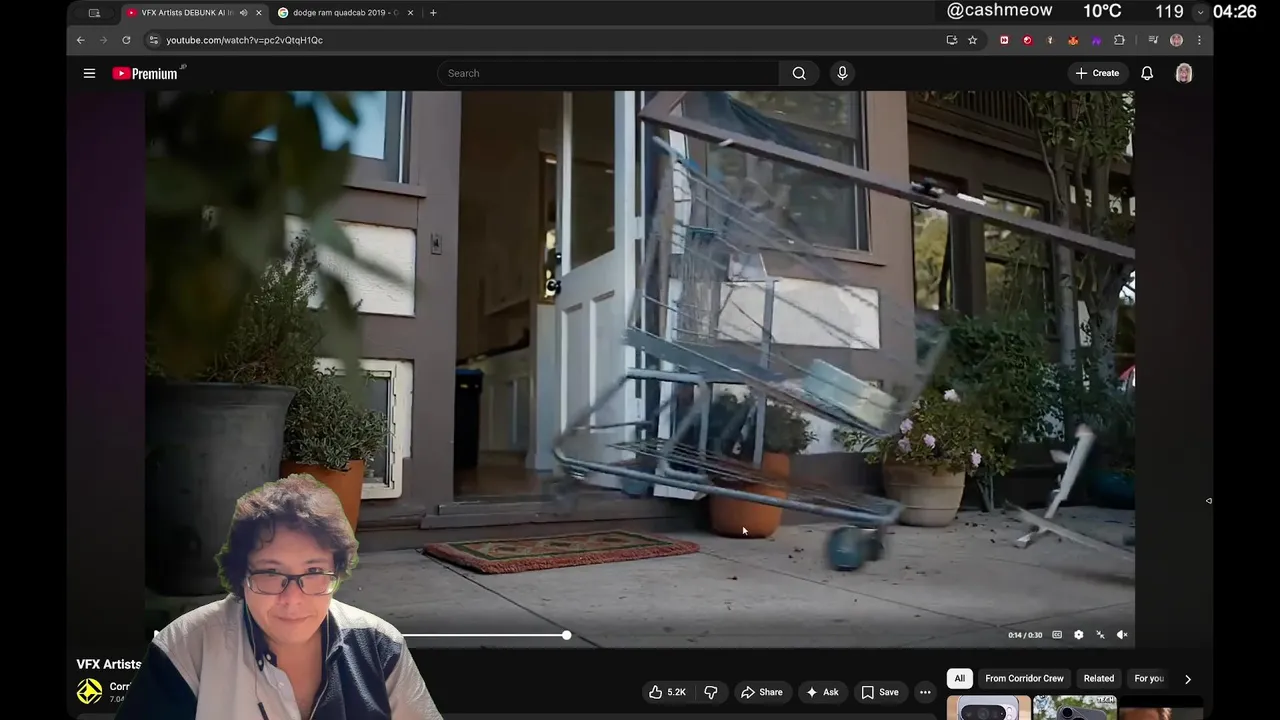Screen dimensions: 1280x720
Task: Open the YouTube hamburger guide menu
Action: pos(89,73)
